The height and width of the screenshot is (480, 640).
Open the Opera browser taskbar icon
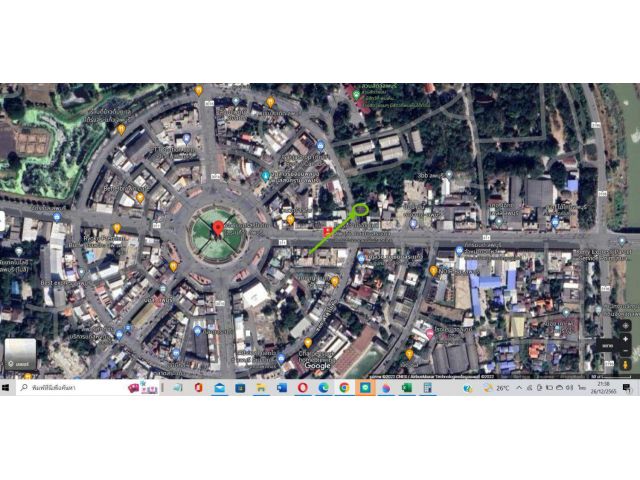pos(302,388)
